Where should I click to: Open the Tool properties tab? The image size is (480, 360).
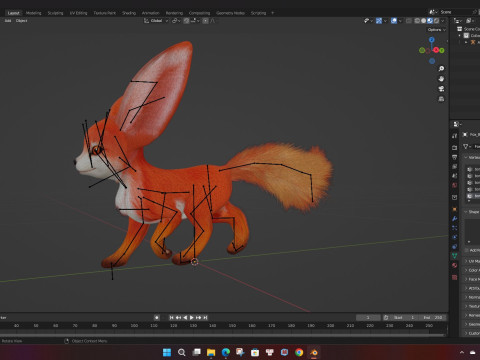455,136
